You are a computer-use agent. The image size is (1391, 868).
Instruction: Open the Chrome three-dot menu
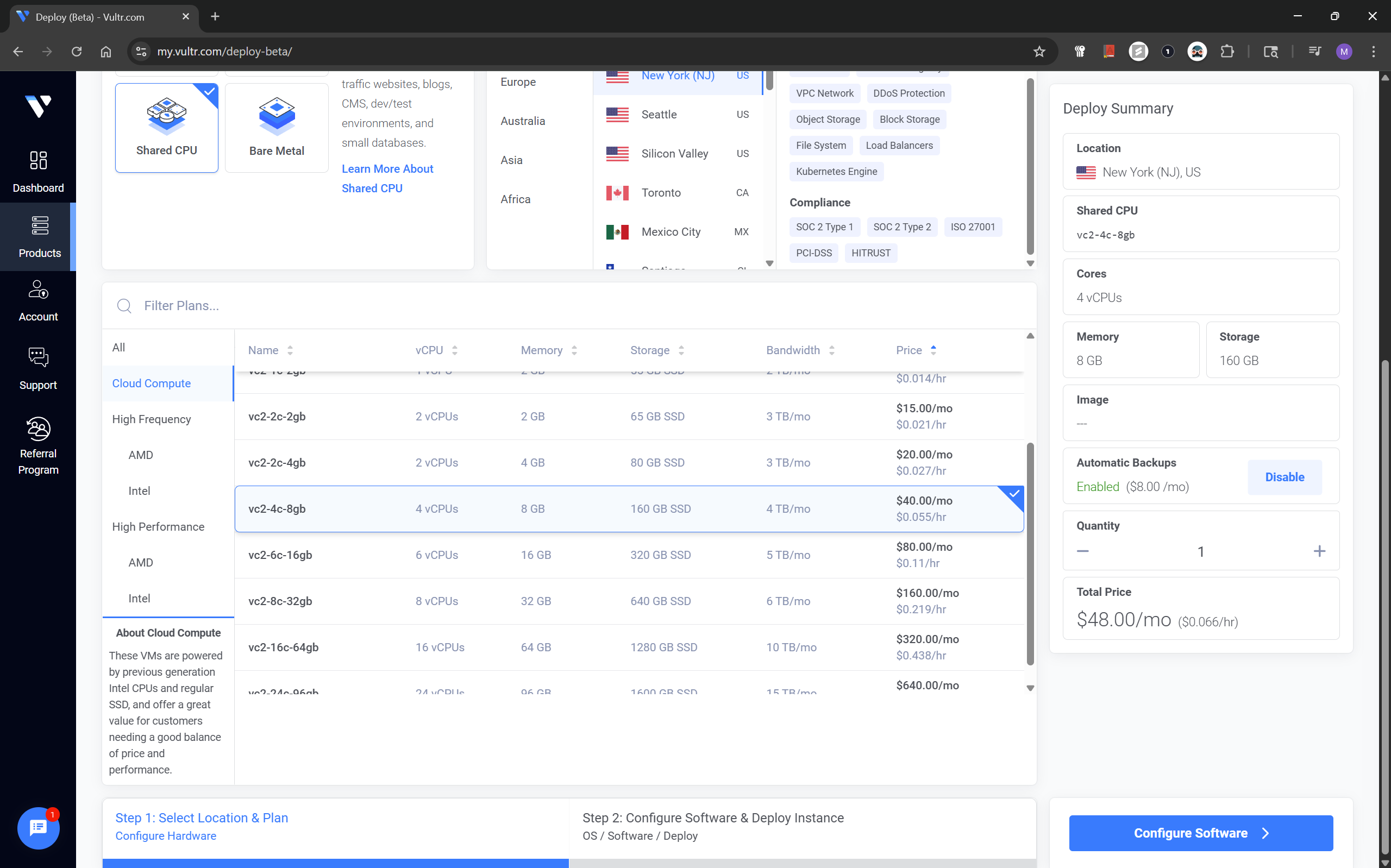tap(1373, 51)
